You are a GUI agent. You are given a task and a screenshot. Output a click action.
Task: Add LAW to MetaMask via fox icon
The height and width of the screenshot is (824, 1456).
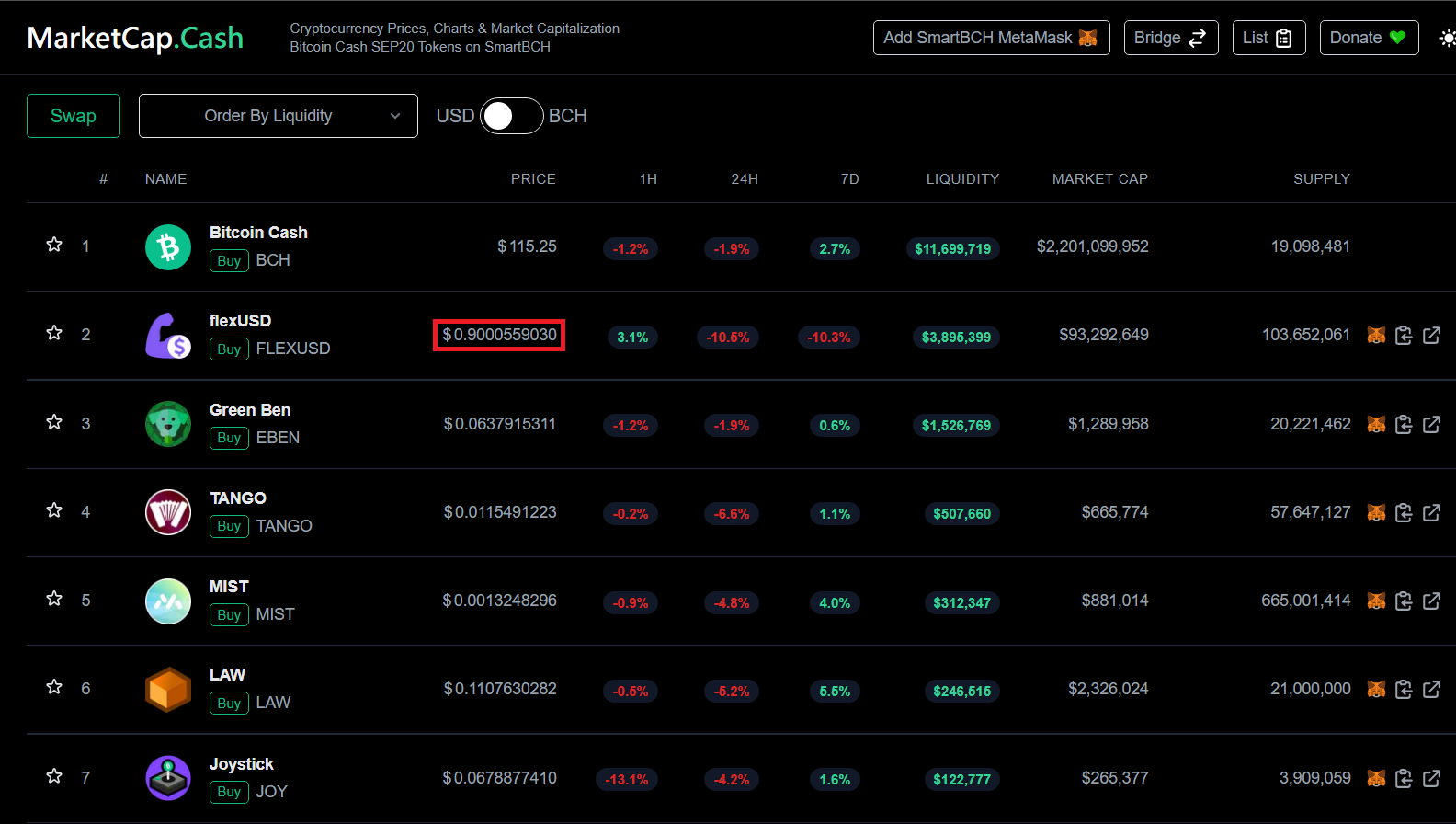point(1376,690)
